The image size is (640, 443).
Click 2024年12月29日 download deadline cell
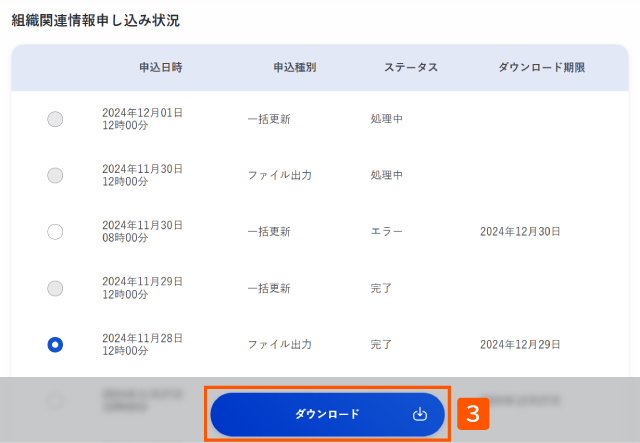520,345
